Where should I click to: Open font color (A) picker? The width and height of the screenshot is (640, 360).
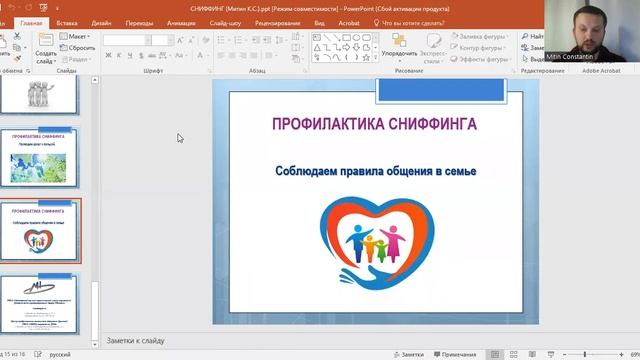(202, 55)
